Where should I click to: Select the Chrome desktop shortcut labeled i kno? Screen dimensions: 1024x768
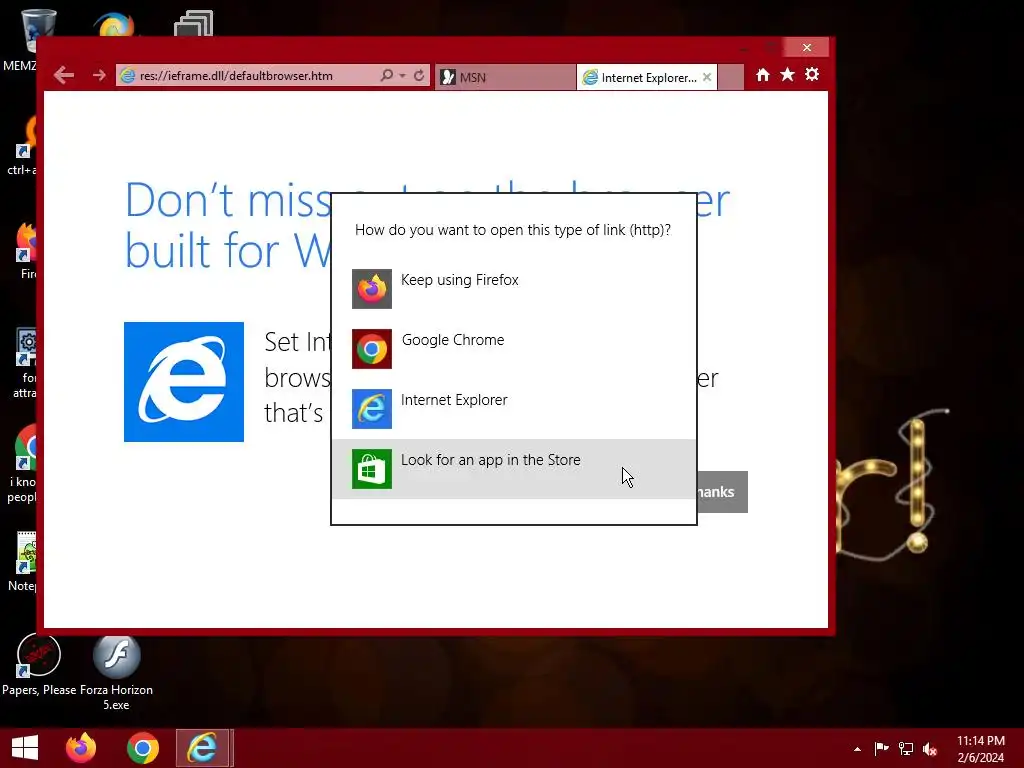pos(24,464)
